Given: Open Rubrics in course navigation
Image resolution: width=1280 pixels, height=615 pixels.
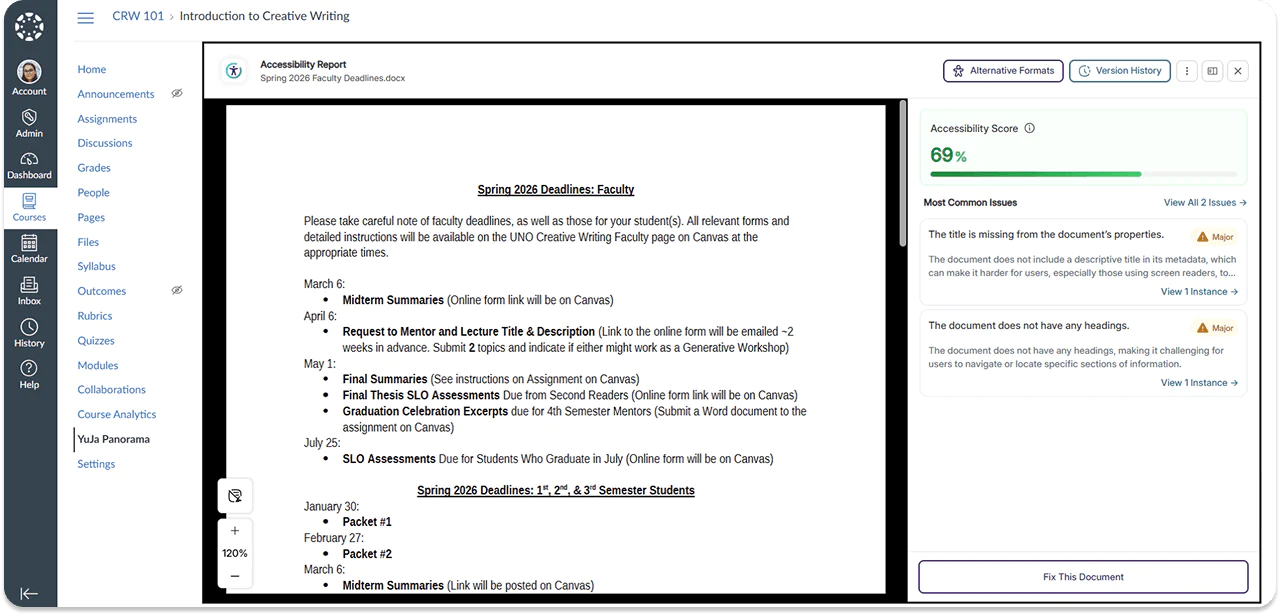Looking at the screenshot, I should coord(95,316).
